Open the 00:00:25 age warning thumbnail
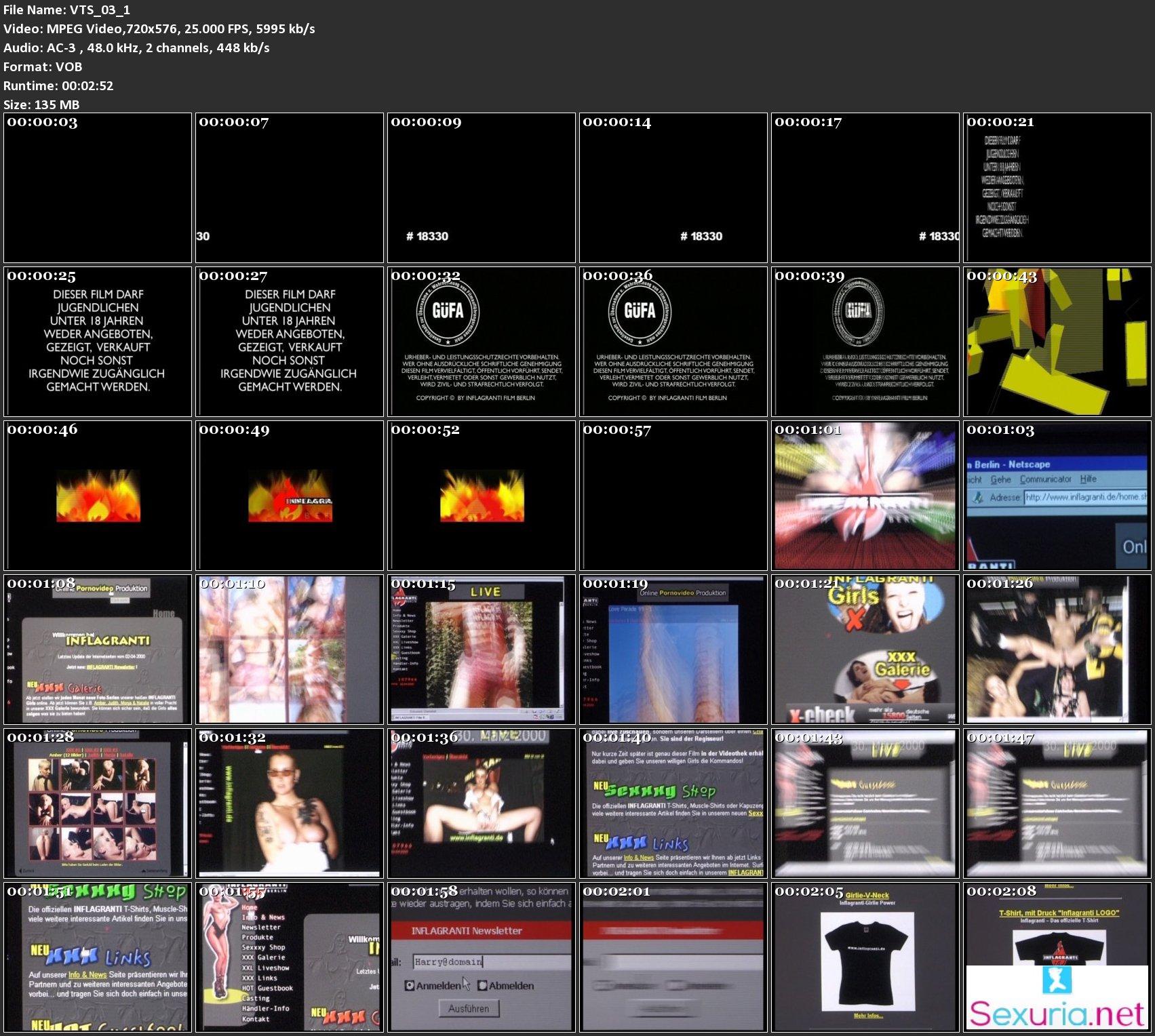 click(x=98, y=341)
